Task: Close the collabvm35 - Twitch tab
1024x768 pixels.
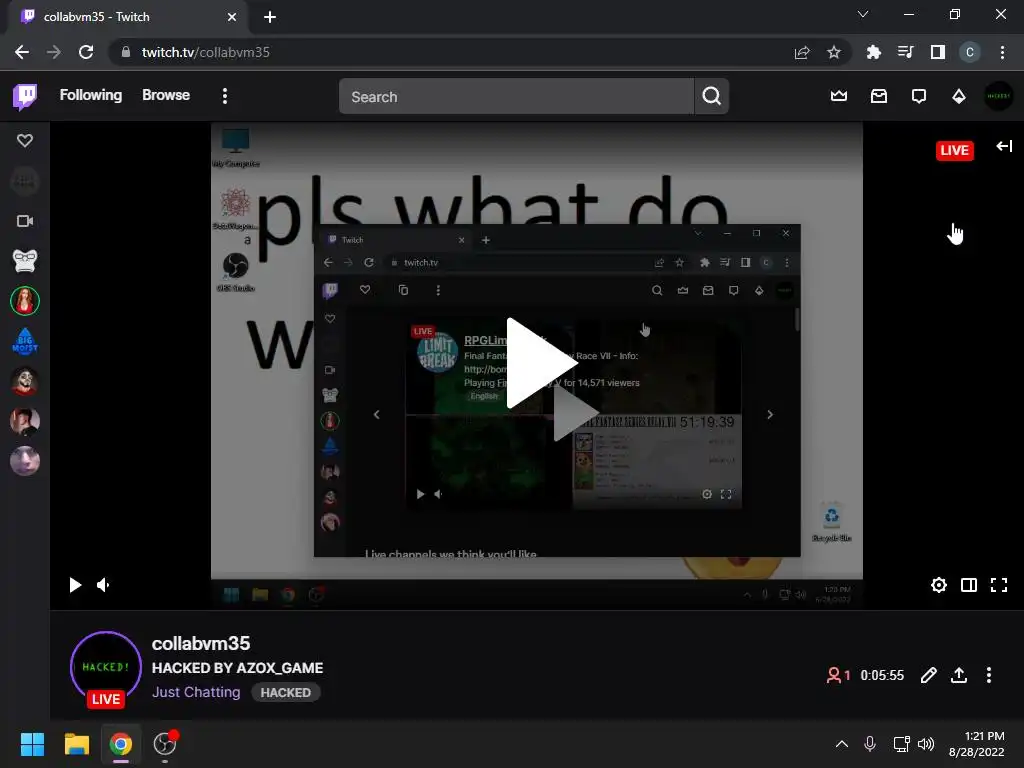Action: tap(232, 17)
